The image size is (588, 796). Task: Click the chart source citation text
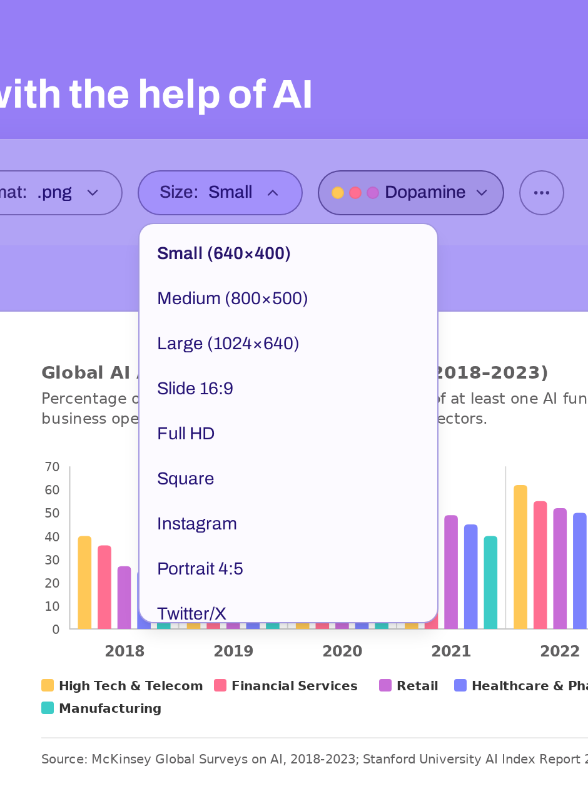(314, 759)
